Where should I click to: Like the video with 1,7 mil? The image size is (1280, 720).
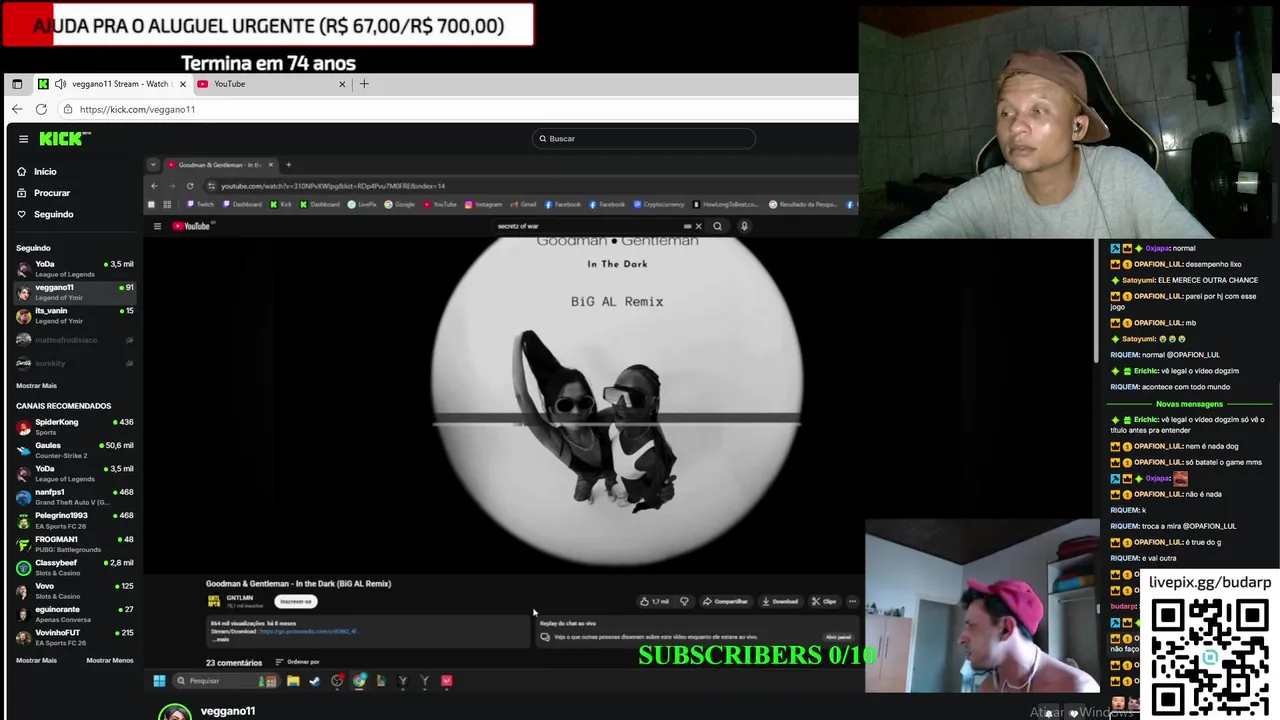[x=655, y=601]
